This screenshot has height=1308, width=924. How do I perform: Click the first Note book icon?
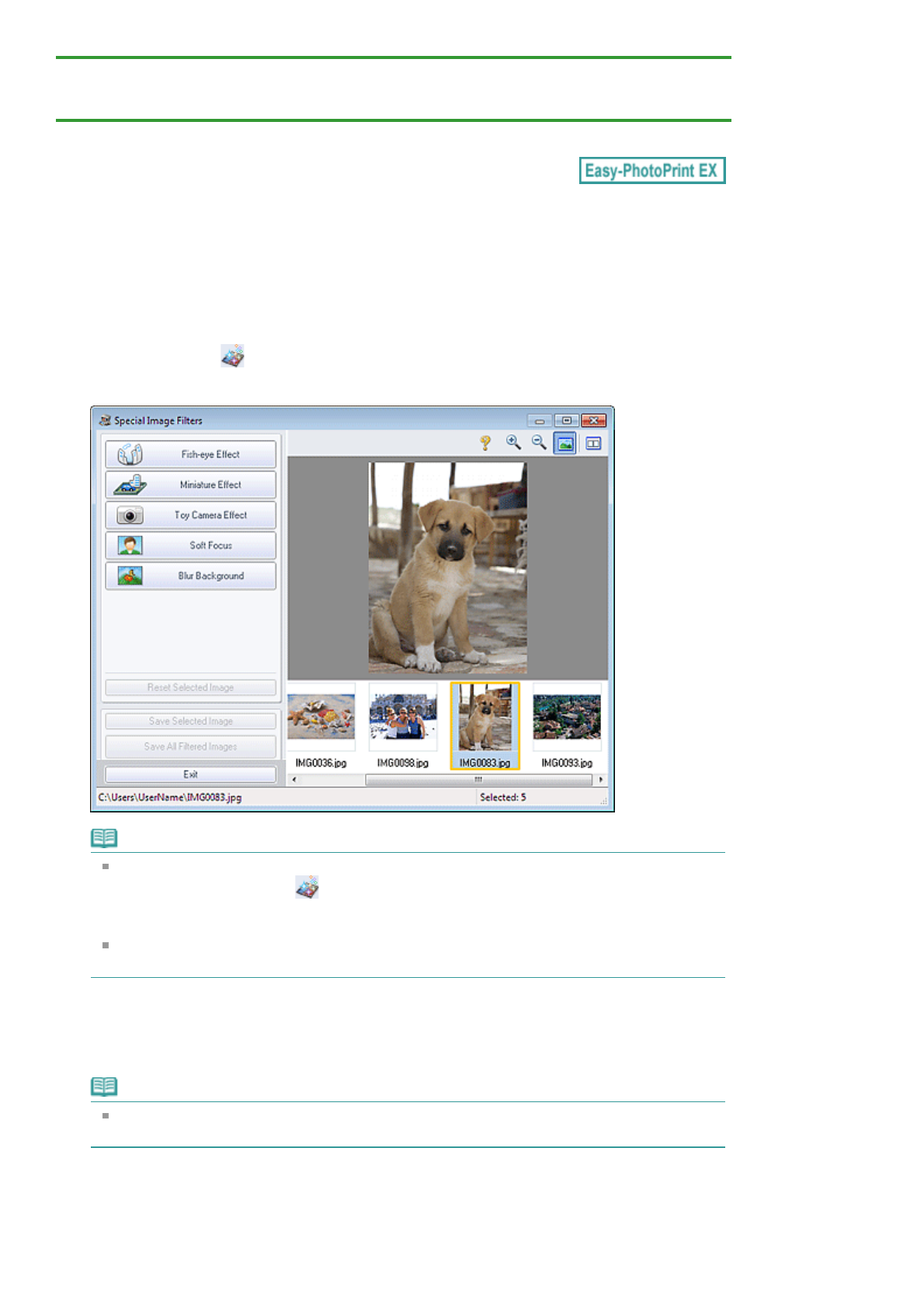click(x=104, y=838)
